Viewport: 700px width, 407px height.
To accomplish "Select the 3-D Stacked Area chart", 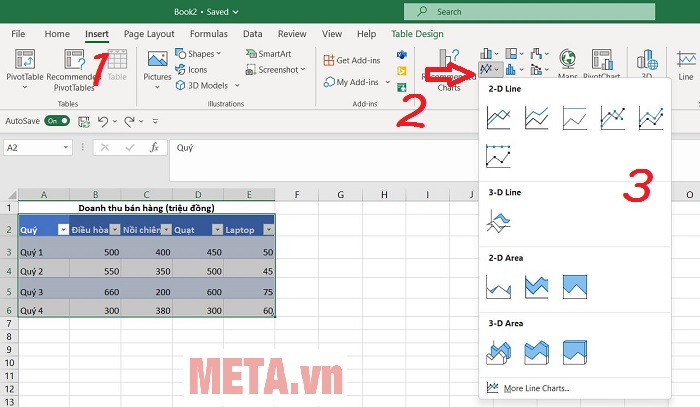I will [536, 353].
